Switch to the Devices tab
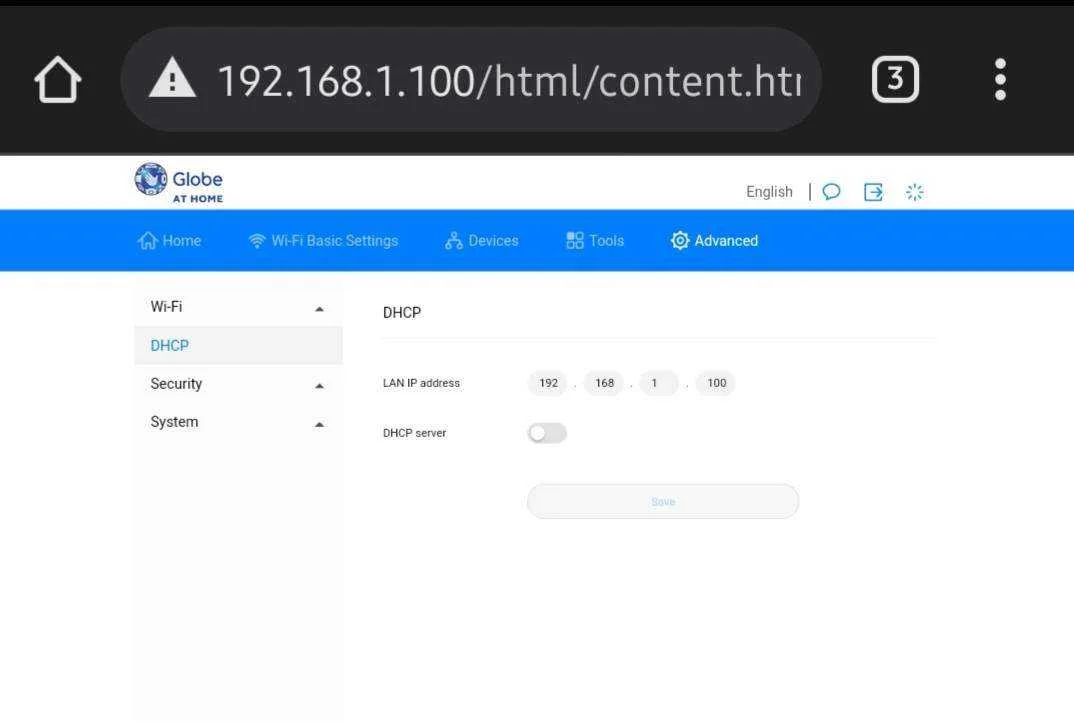Viewport: 1074px width, 721px height. pos(493,240)
